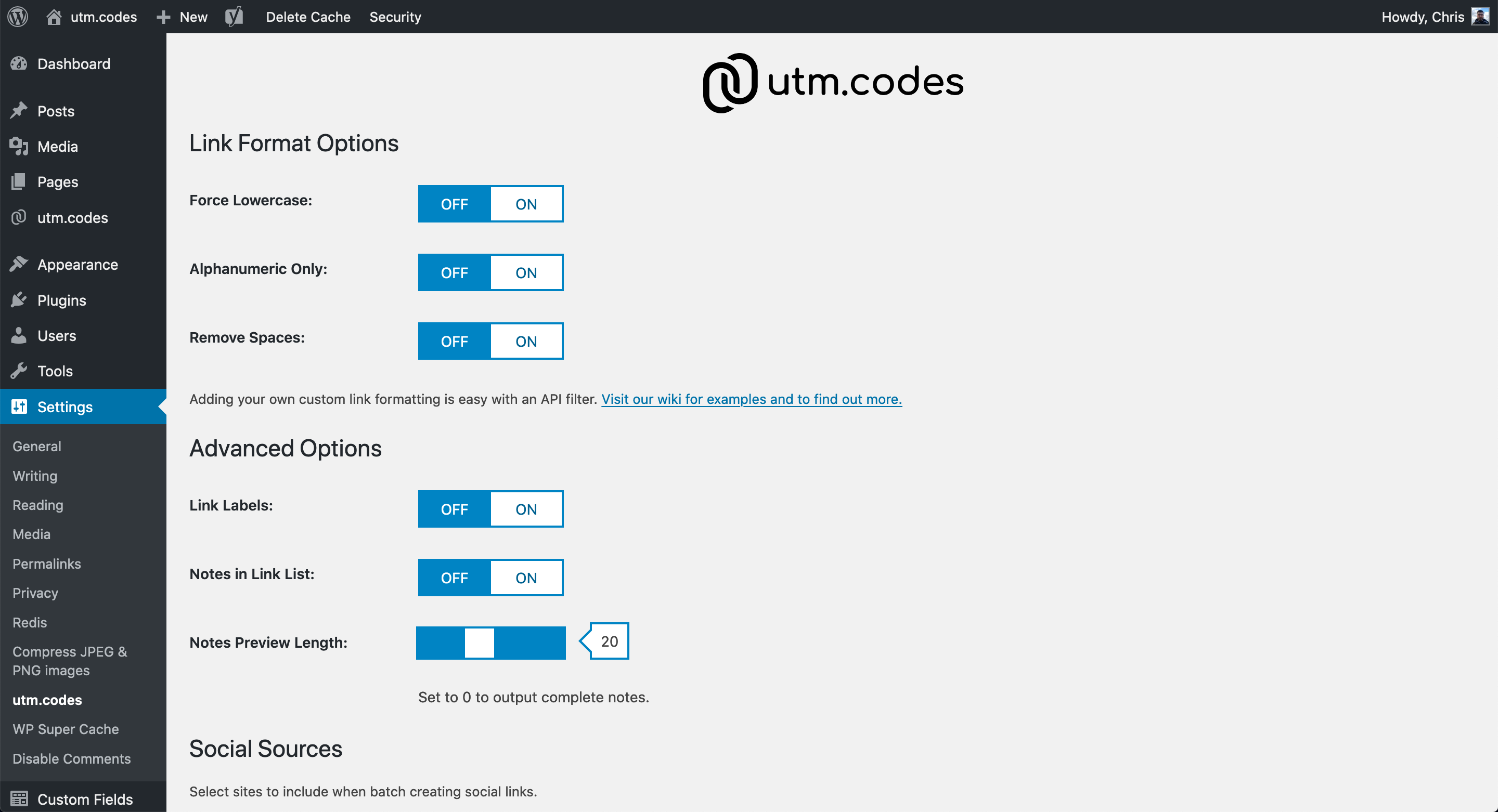Turn Remove Spaces ON
Screen dimensions: 1498x812
pos(526,341)
